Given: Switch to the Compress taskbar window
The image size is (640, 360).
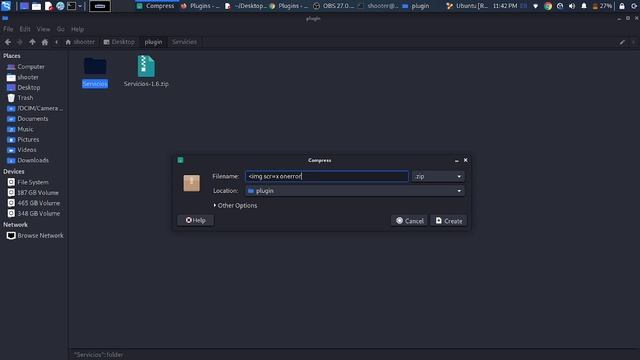Looking at the screenshot, I should (x=156, y=6).
